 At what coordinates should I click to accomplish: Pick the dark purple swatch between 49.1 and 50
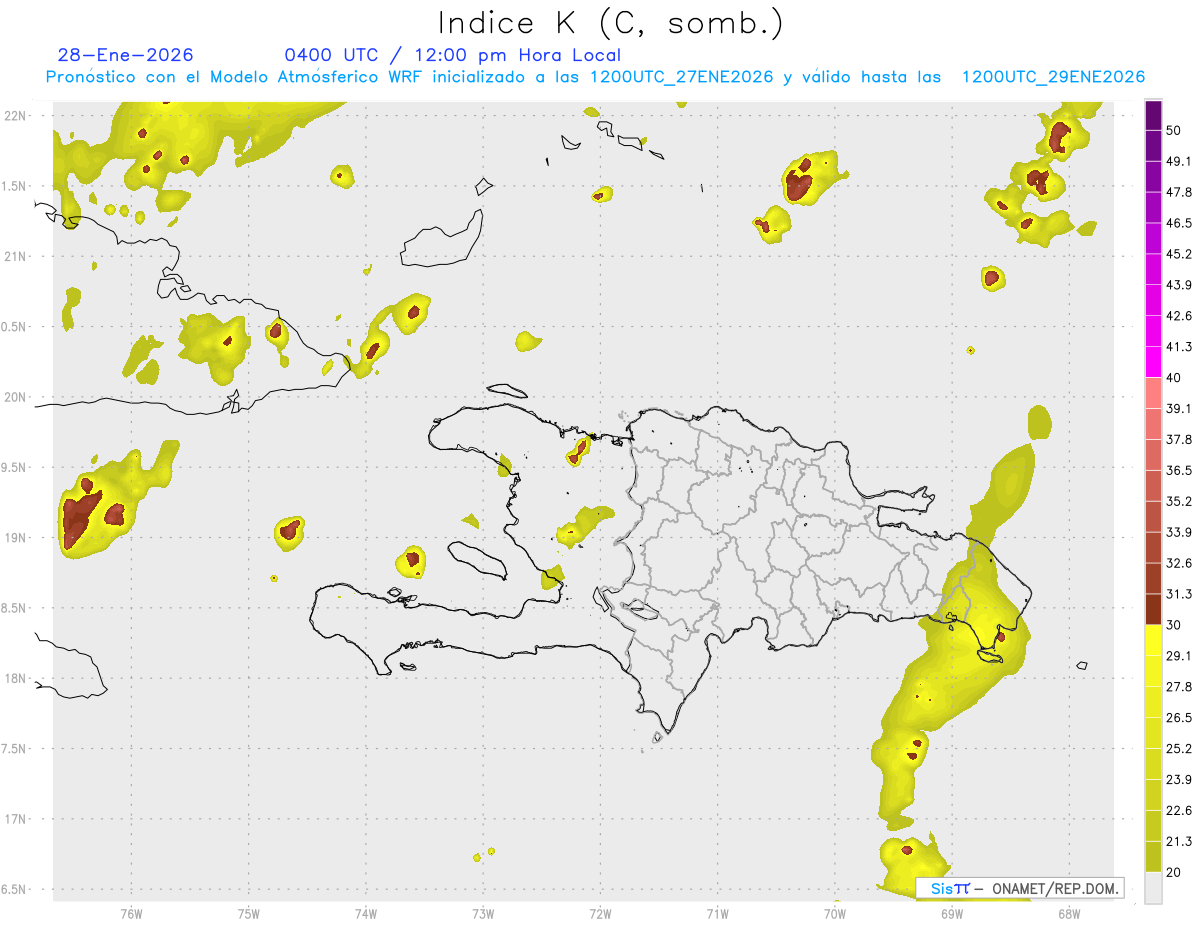coord(1153,146)
